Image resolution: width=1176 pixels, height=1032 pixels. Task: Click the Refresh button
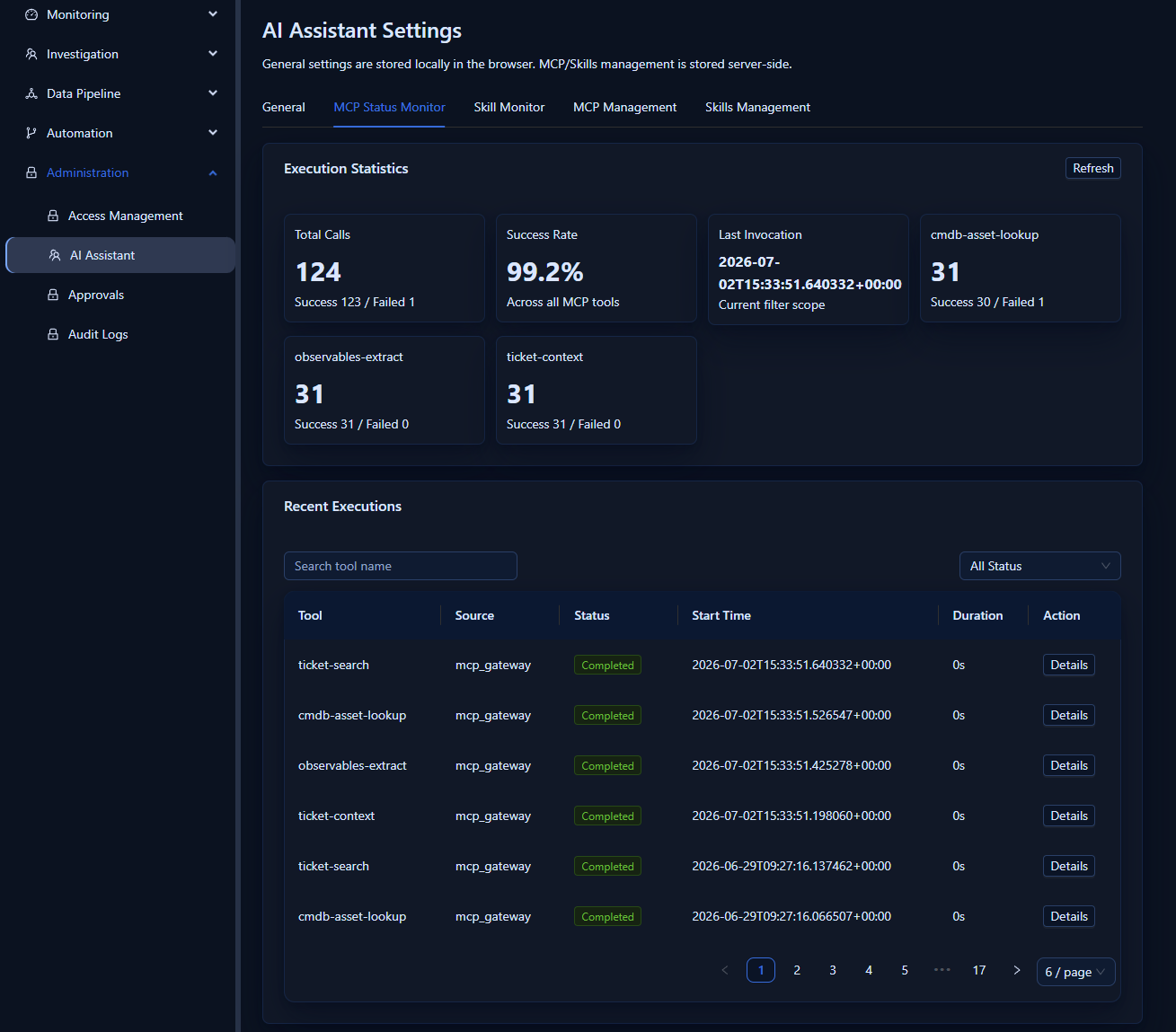(1092, 168)
